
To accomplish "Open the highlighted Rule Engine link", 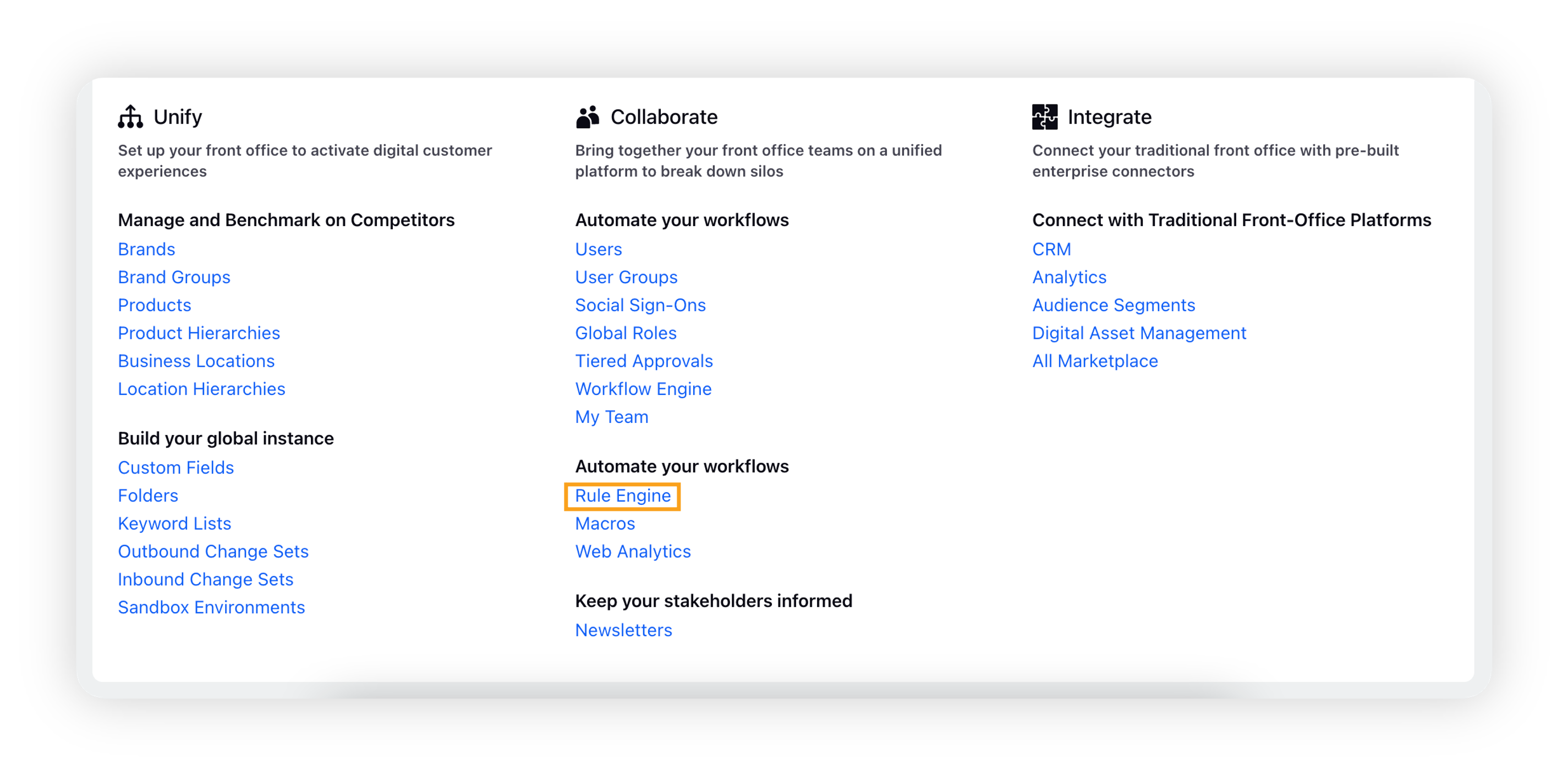I will [623, 496].
